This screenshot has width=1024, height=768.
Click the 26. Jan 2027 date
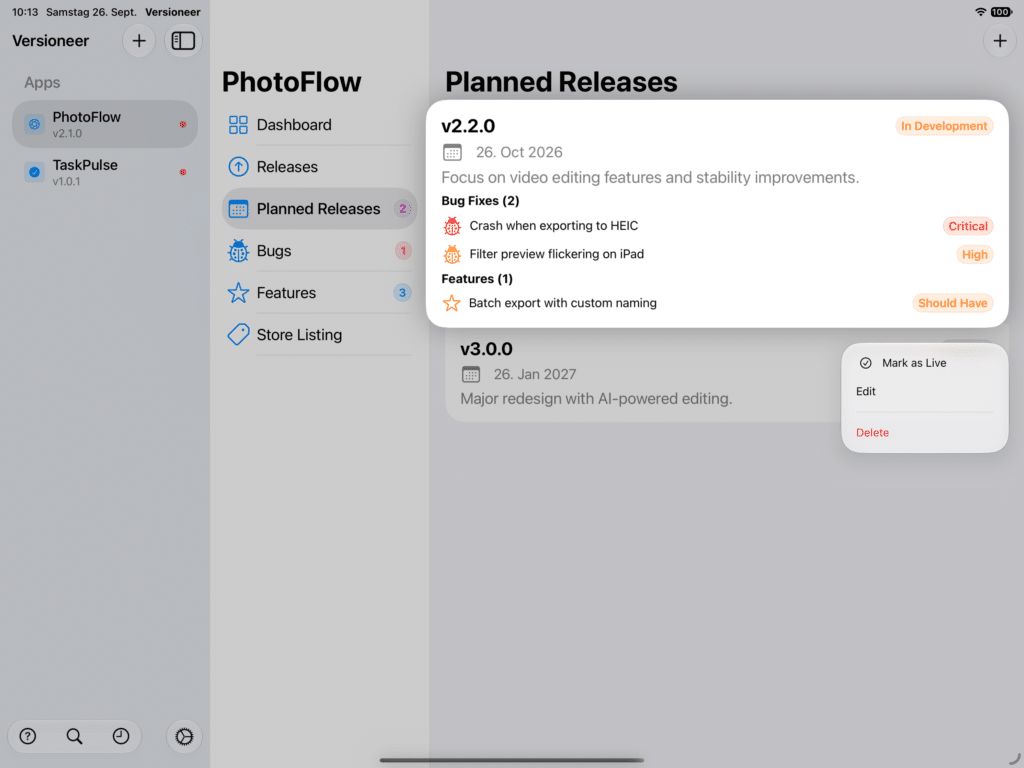(x=535, y=374)
